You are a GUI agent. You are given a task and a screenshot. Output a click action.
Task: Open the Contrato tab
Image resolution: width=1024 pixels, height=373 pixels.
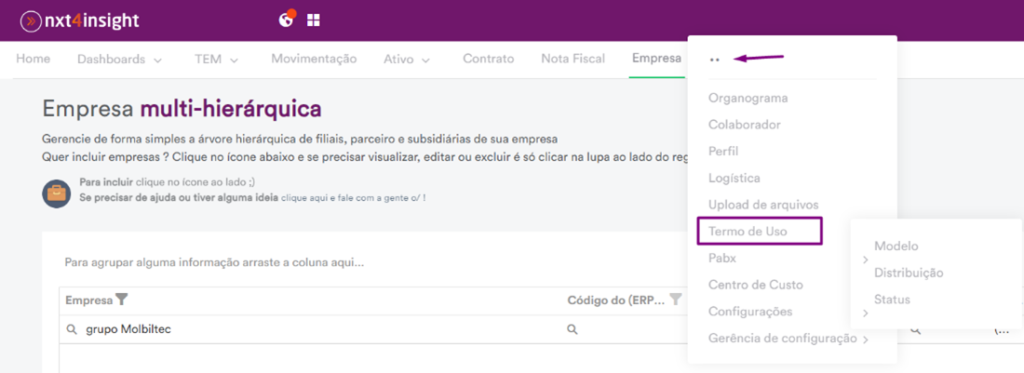coord(488,59)
